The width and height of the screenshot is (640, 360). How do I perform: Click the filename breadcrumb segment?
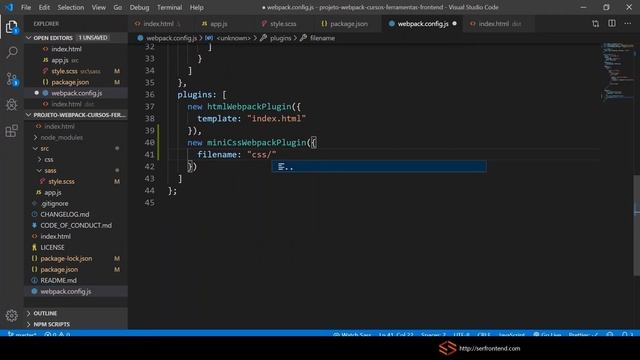point(318,38)
